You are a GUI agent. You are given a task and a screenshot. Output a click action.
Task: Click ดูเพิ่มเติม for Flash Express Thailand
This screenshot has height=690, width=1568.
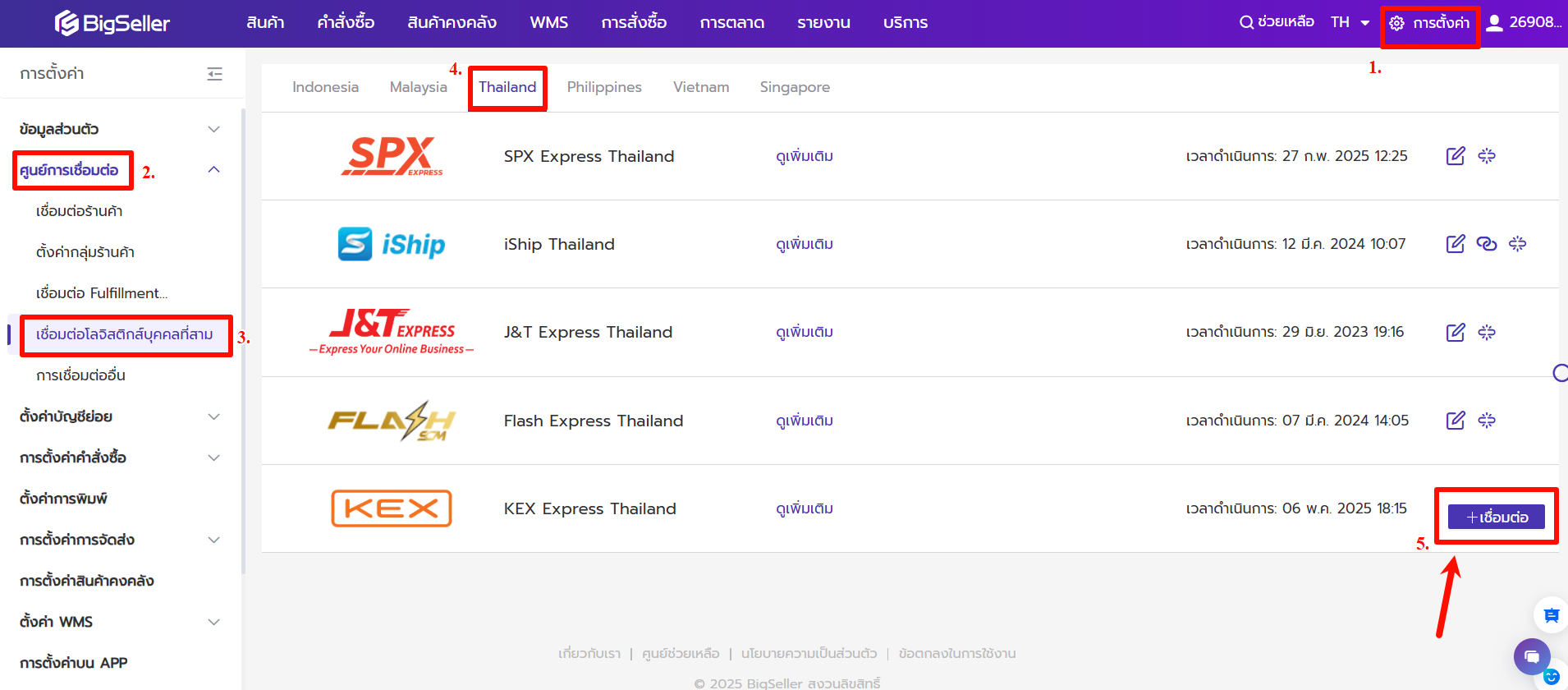pos(805,421)
